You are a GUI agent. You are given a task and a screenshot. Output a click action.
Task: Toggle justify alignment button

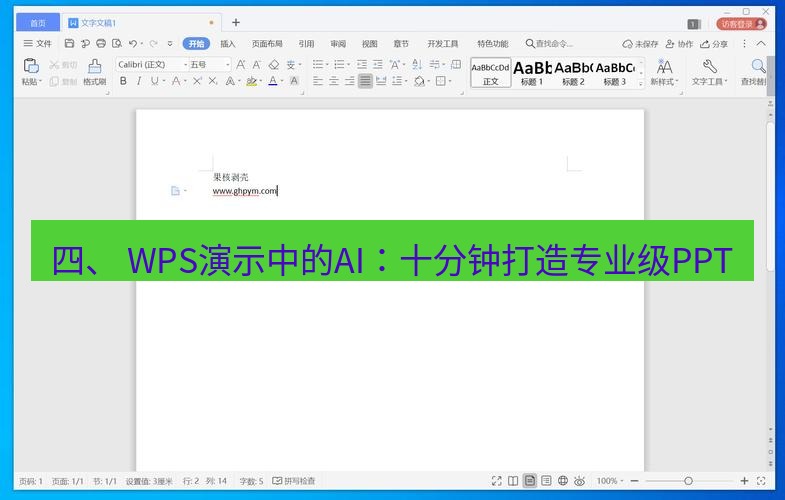point(365,81)
